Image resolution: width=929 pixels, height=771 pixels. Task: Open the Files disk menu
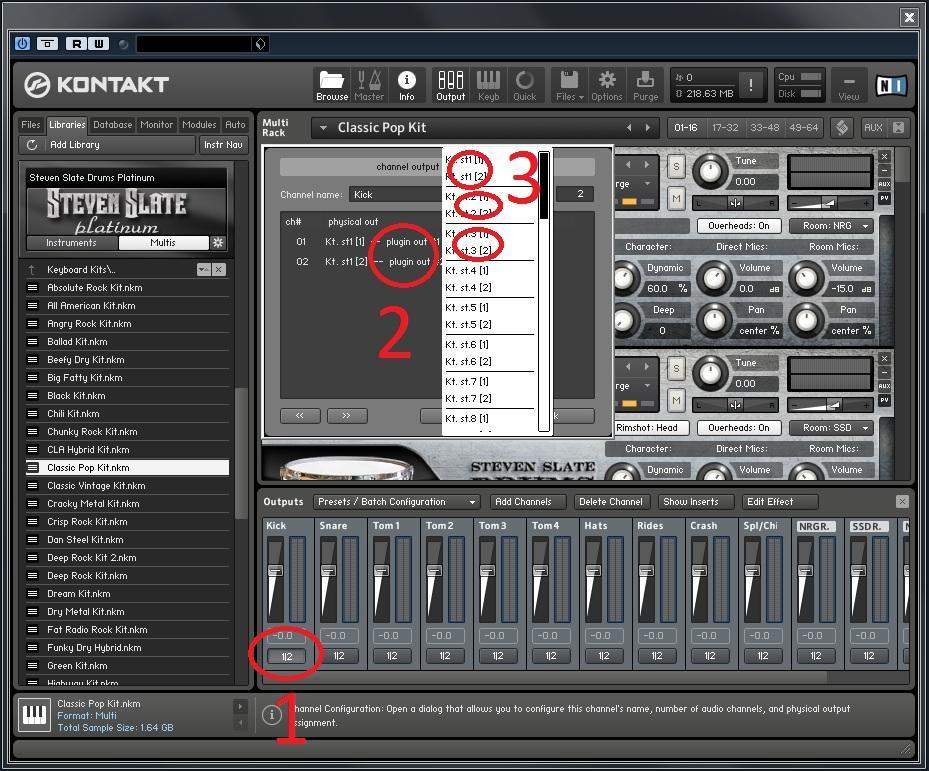coord(569,85)
